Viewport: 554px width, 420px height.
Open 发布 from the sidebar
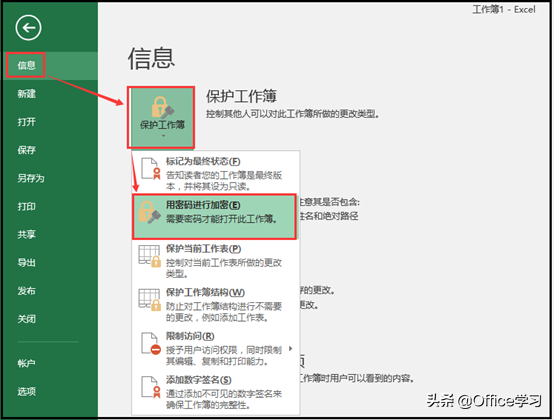(x=27, y=291)
